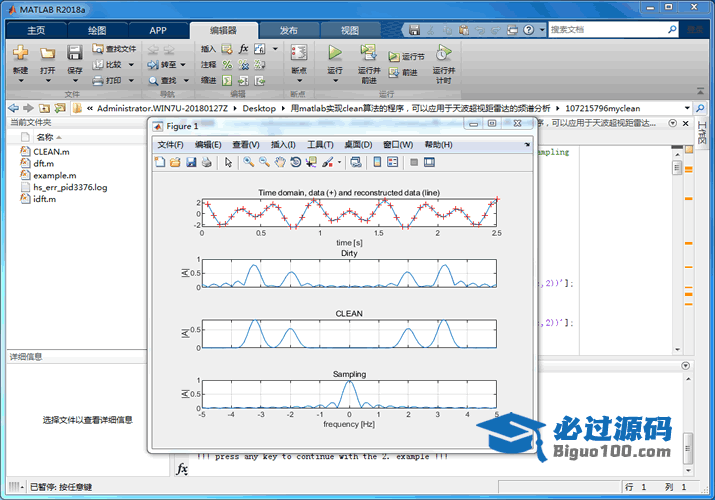Activate the Zoom Out magnifier tool
This screenshot has width=715, height=500.
264,162
